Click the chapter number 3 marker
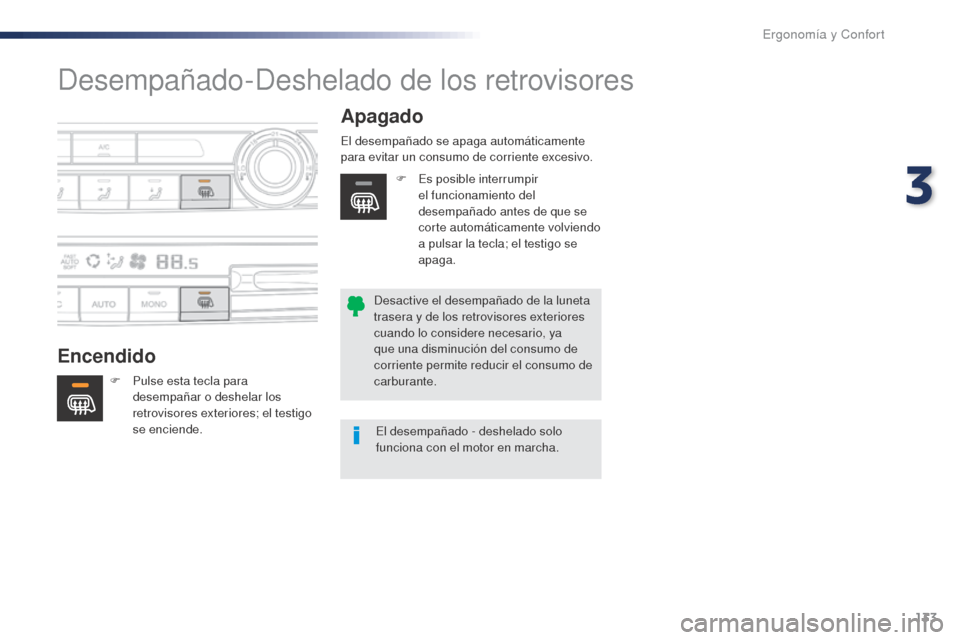The height and width of the screenshot is (640, 960). point(920,186)
